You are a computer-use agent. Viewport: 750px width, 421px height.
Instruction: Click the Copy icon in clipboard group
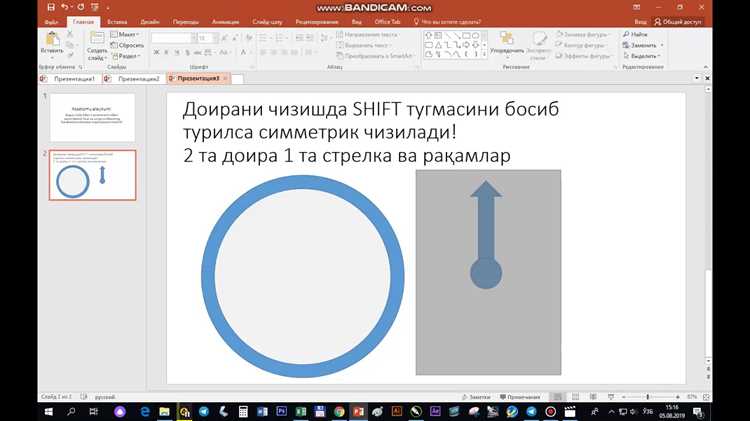[x=70, y=45]
